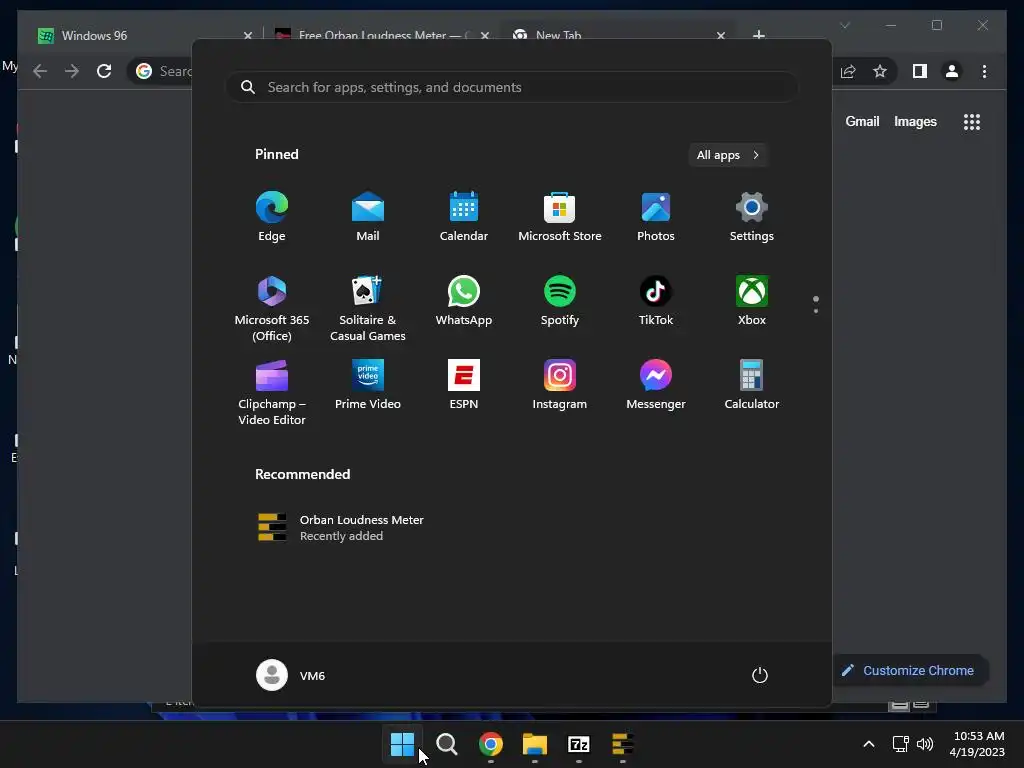The width and height of the screenshot is (1024, 768).
Task: Go to next page of pinned apps
Action: click(x=816, y=311)
